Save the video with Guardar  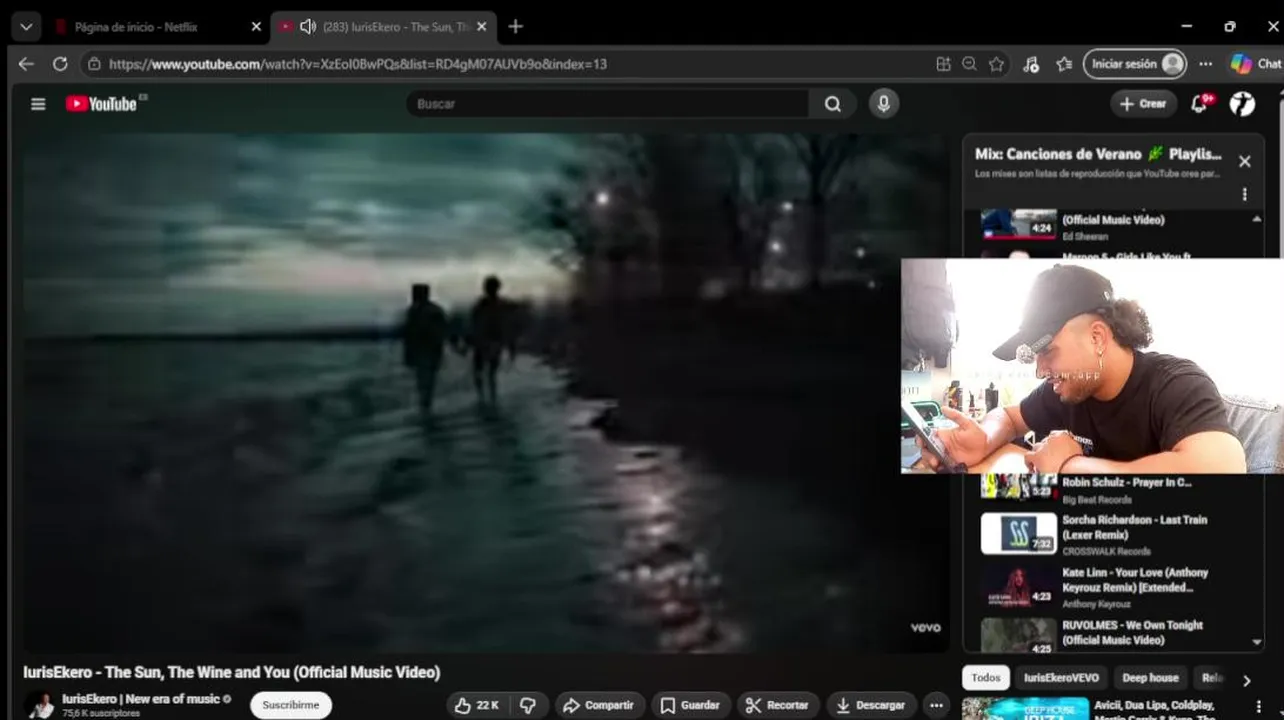pos(691,705)
